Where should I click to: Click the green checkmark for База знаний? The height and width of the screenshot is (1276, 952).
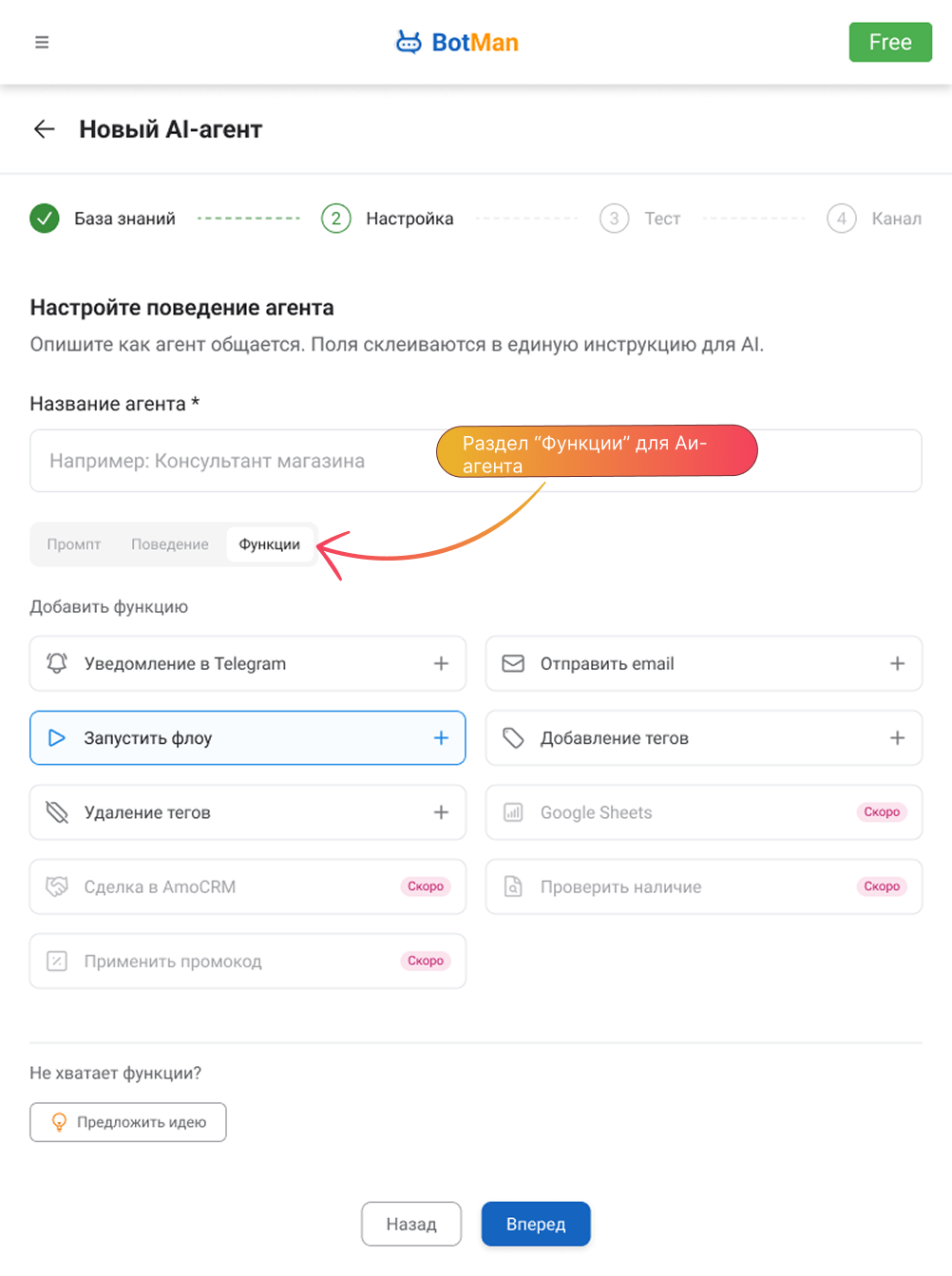[x=45, y=219]
